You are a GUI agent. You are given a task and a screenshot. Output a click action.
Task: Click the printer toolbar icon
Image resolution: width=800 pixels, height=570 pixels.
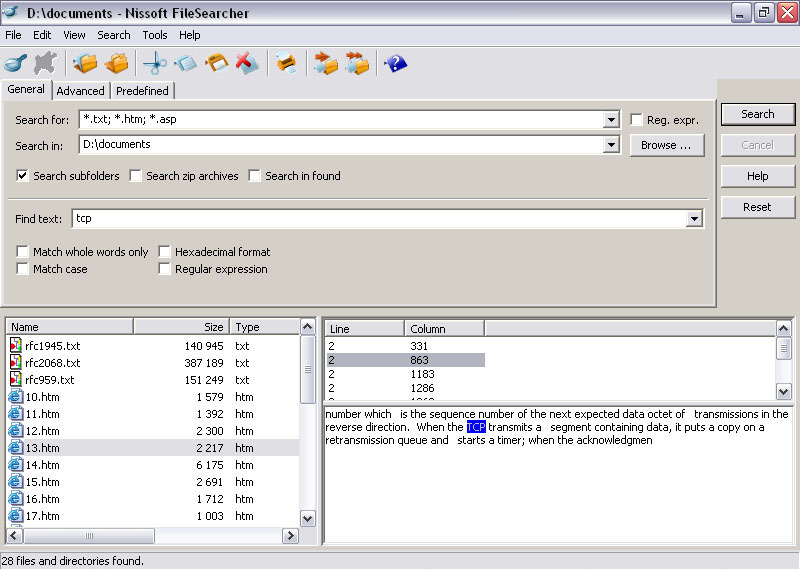tap(287, 63)
